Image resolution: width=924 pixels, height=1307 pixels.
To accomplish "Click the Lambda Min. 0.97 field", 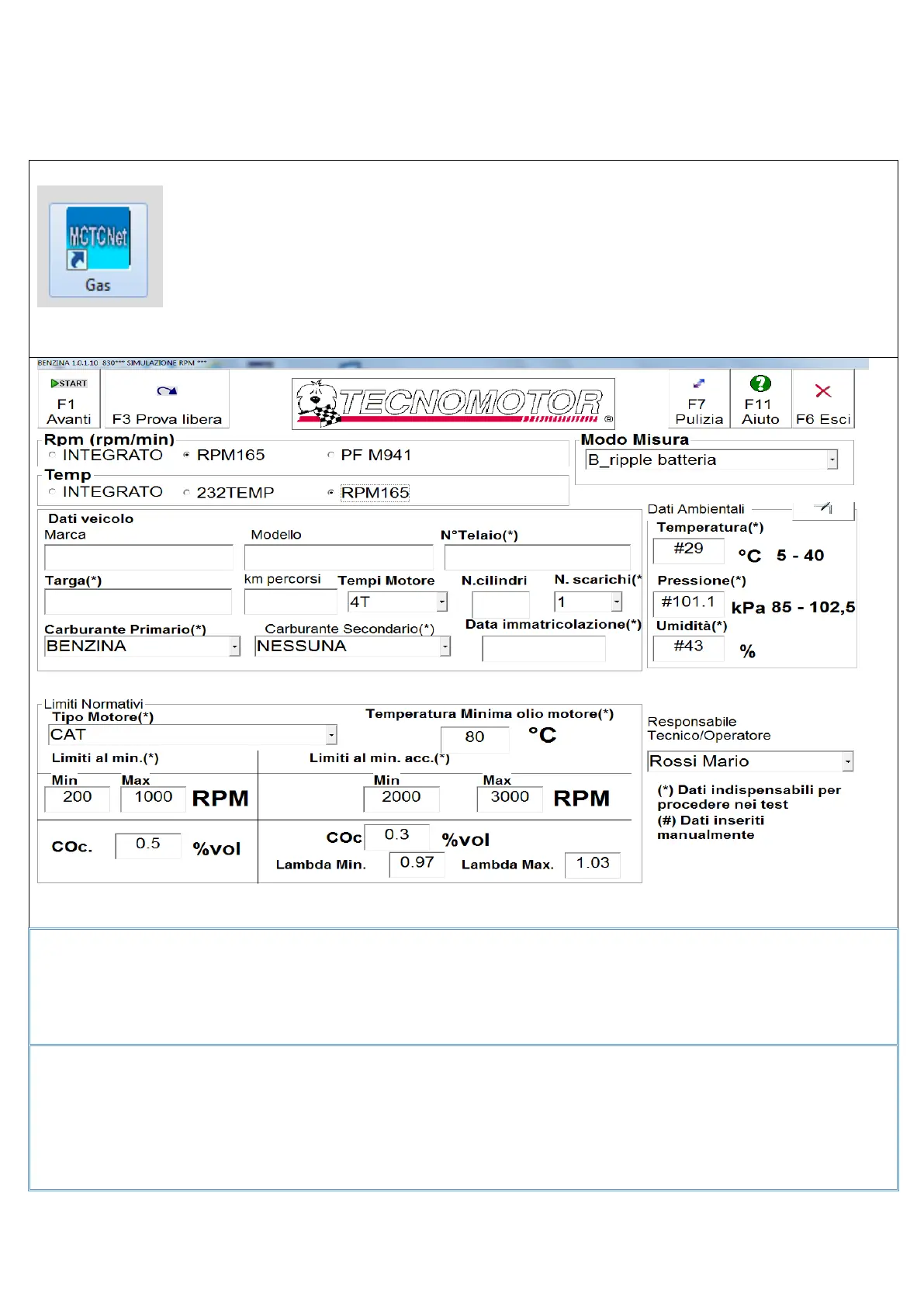I will click(x=417, y=864).
